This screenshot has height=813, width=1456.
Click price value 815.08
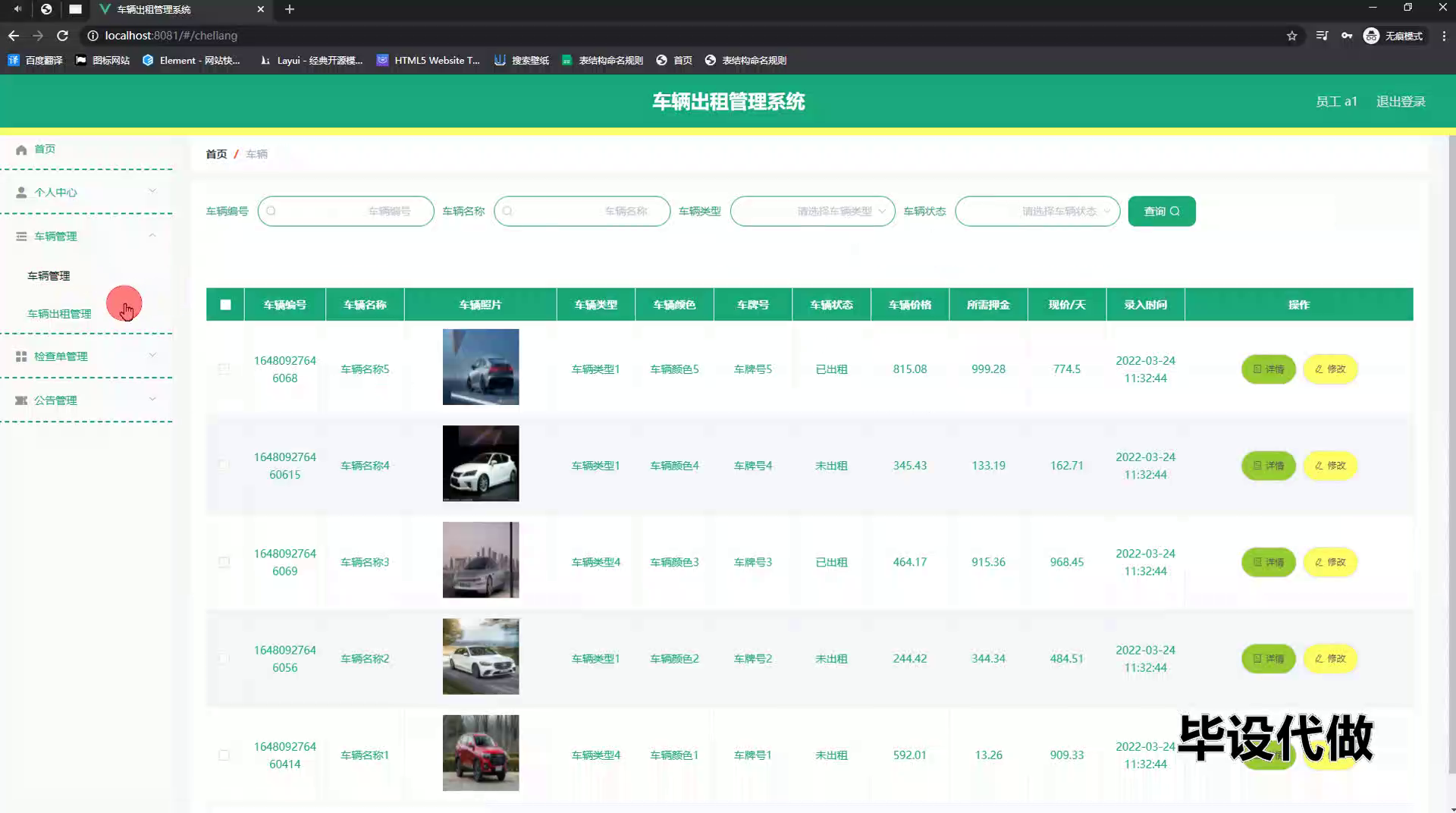[909, 369]
